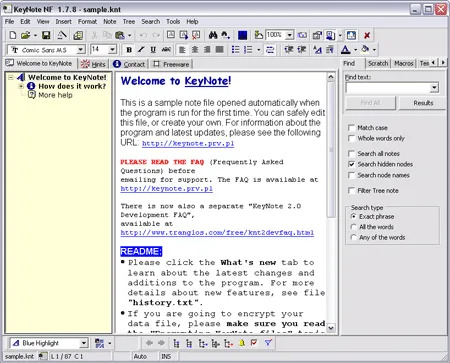Open the dropdown arrow beside the paste icon
Viewport: 450px width, 363px height.
pos(129,35)
